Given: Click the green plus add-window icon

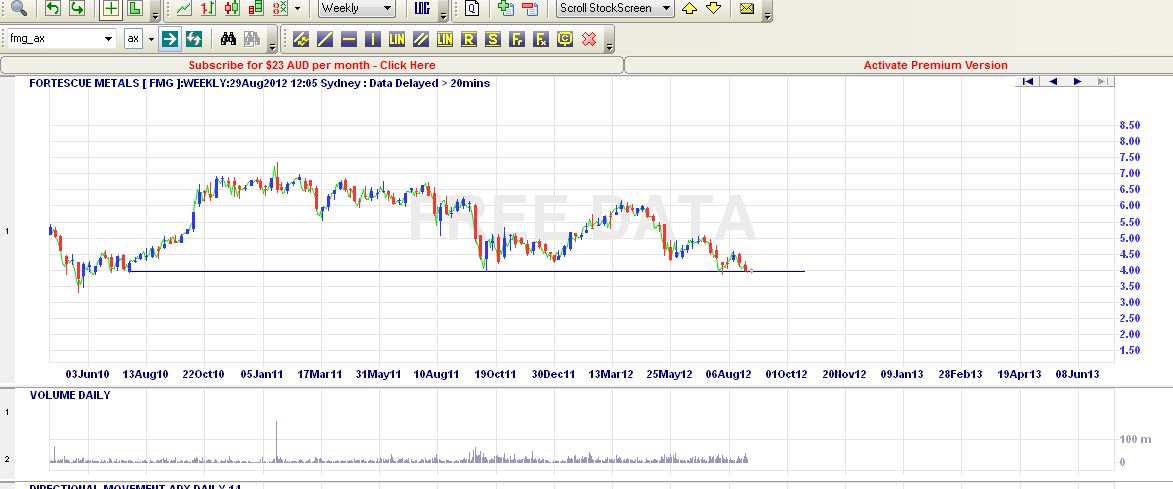Looking at the screenshot, I should point(506,8).
